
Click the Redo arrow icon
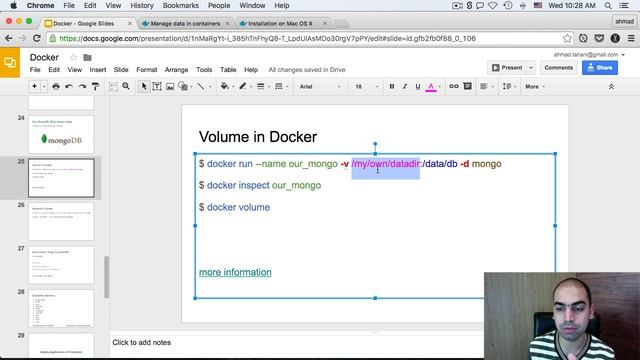click(x=82, y=87)
